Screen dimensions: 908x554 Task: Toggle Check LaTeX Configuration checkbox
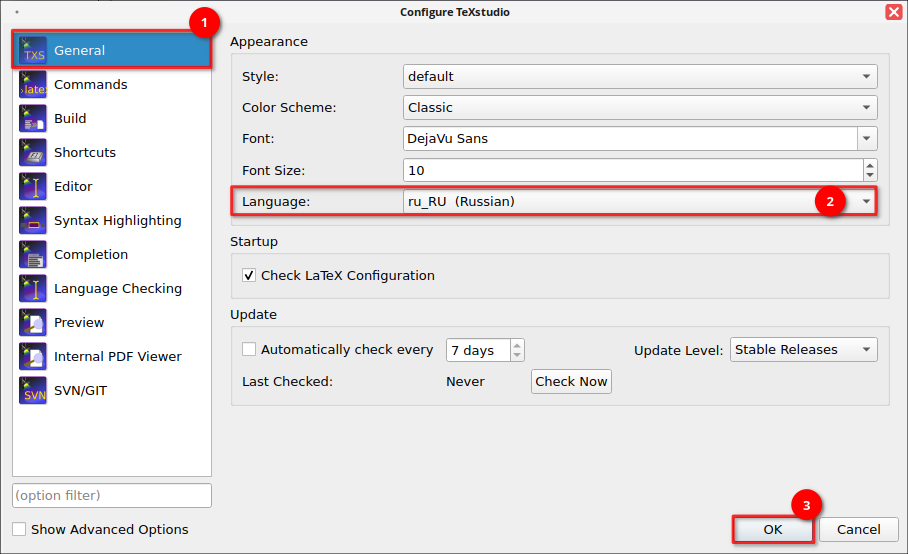(249, 276)
